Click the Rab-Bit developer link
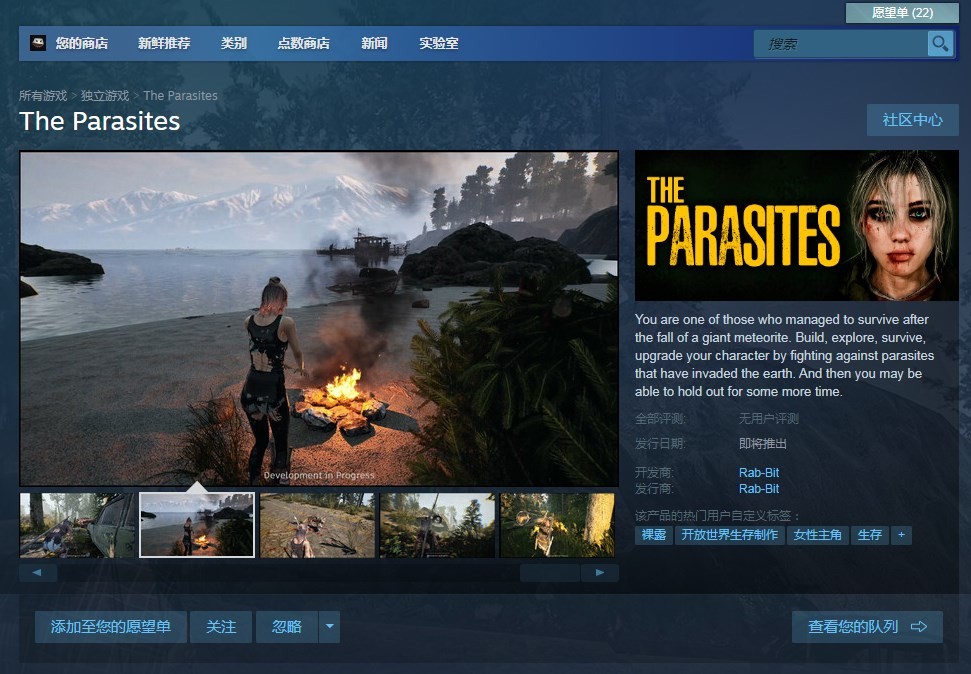Viewport: 971px width, 674px height. pyautogui.click(x=758, y=472)
